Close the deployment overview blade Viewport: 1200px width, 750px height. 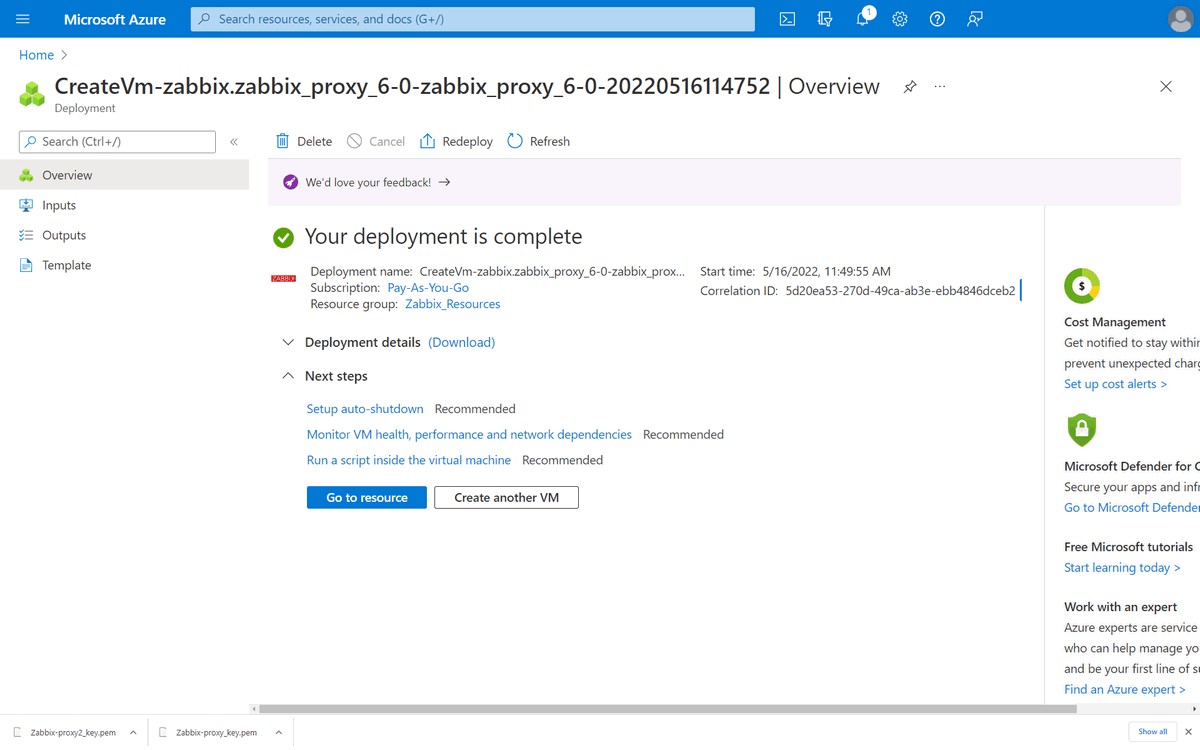coord(1166,87)
